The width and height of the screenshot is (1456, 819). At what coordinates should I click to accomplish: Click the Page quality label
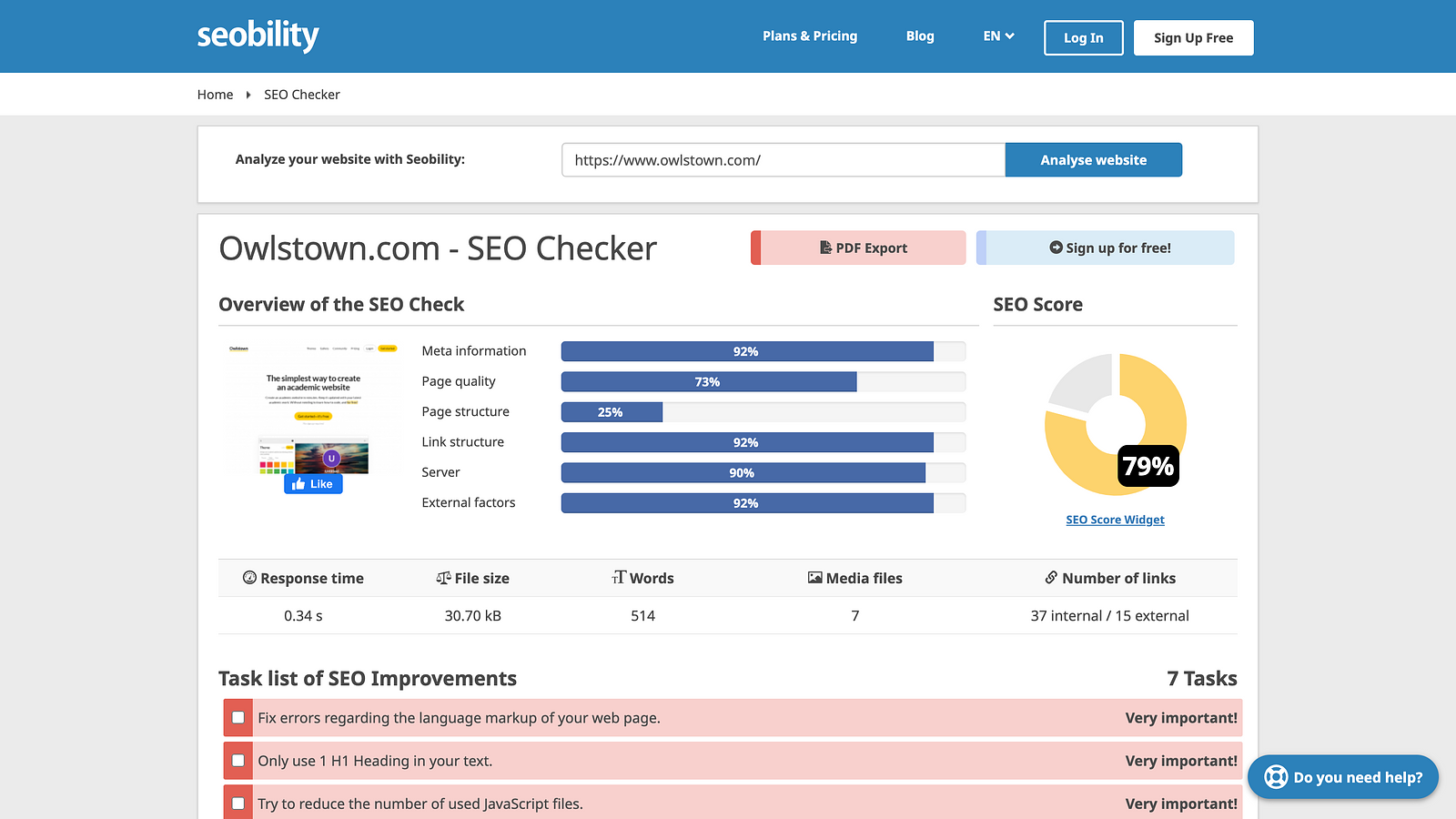pyautogui.click(x=459, y=381)
